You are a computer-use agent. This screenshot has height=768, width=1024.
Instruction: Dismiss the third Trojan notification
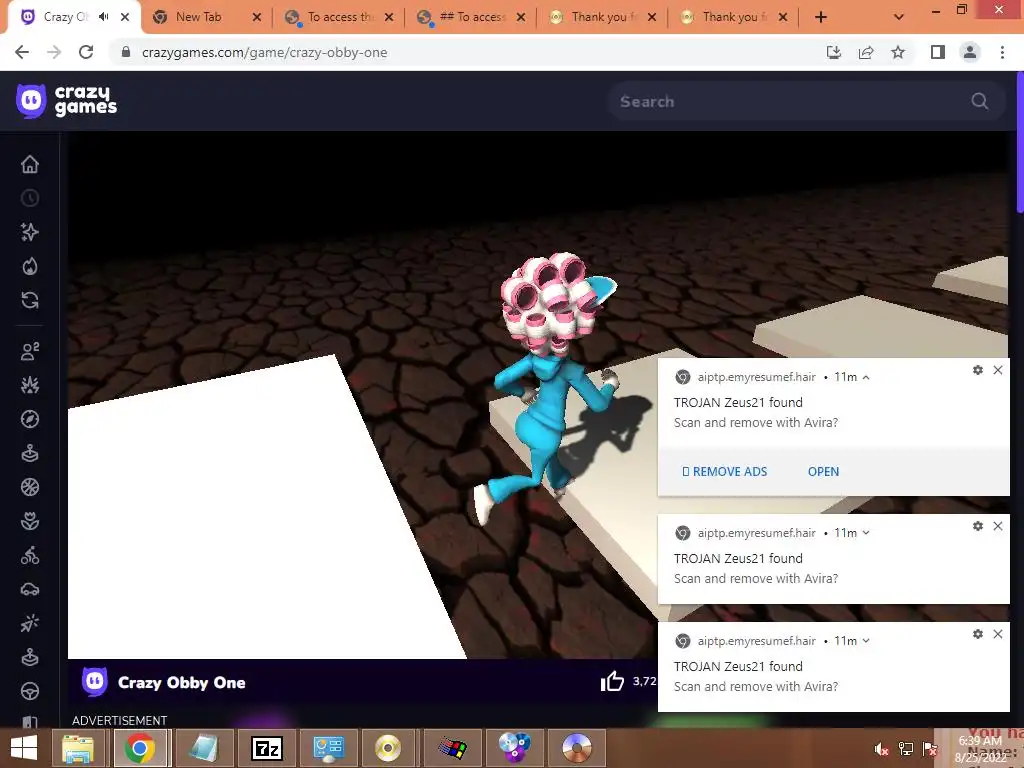998,633
